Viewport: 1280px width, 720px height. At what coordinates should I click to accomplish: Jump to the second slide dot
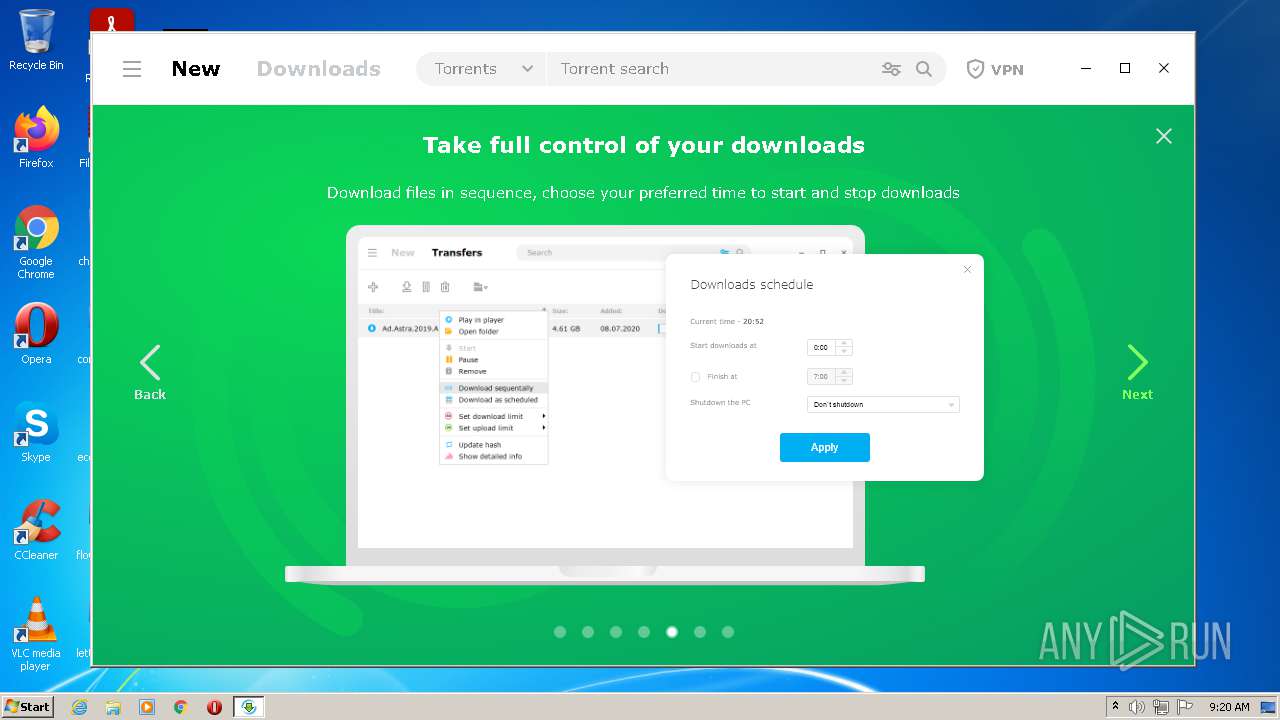point(588,632)
